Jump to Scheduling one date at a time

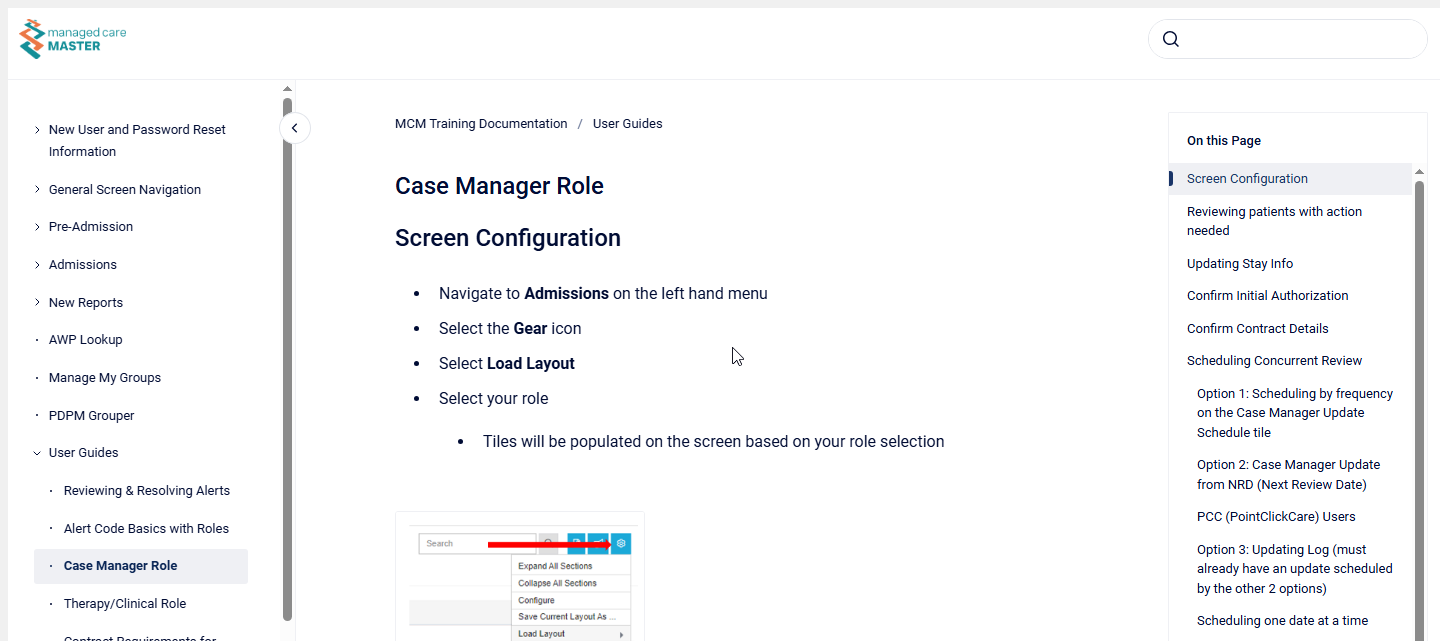pyautogui.click(x=1282, y=621)
